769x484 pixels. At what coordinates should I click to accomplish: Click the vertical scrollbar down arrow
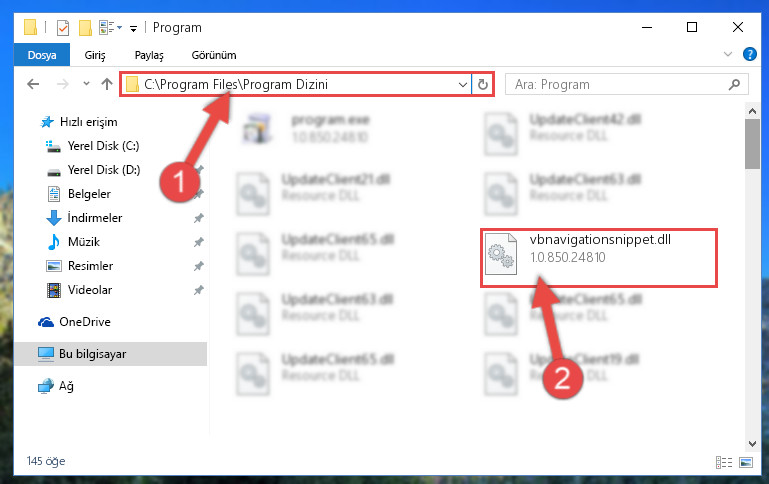[752, 443]
